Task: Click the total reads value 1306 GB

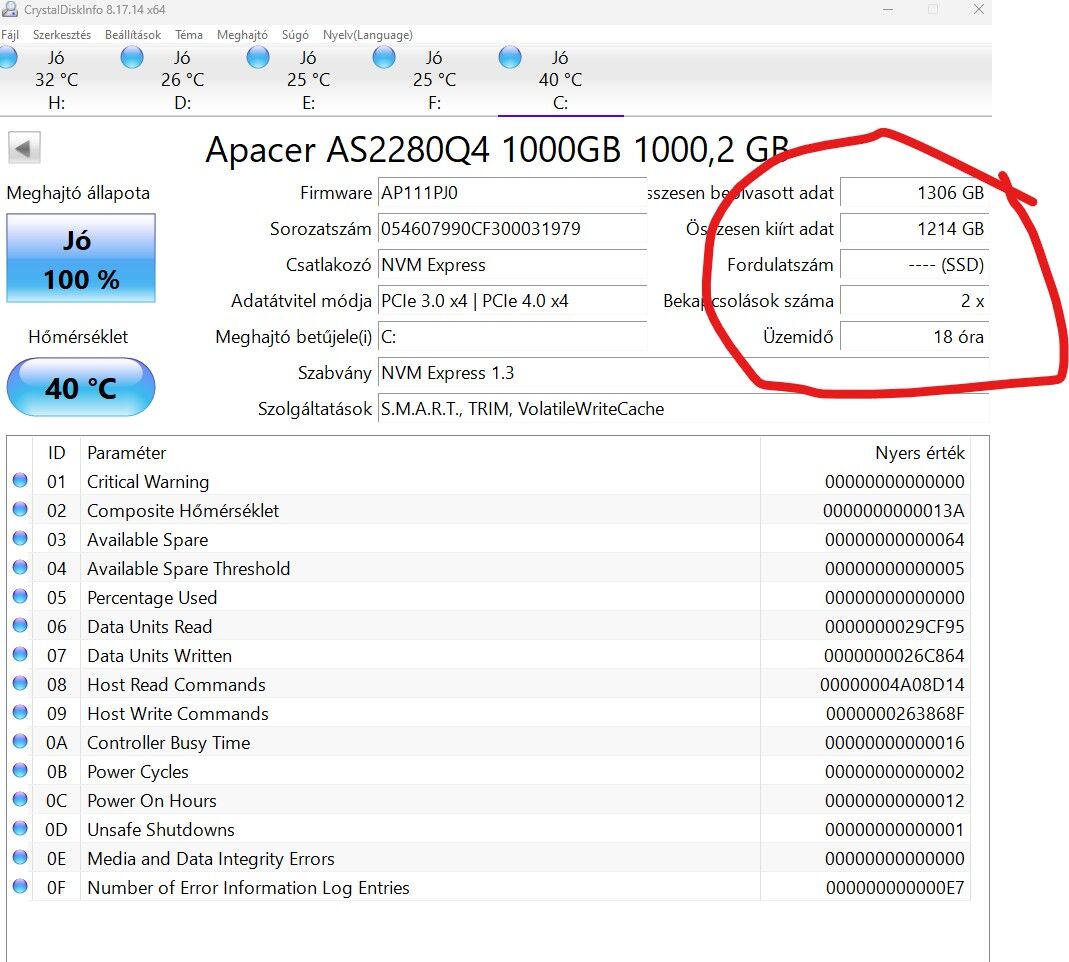Action: 914,193
